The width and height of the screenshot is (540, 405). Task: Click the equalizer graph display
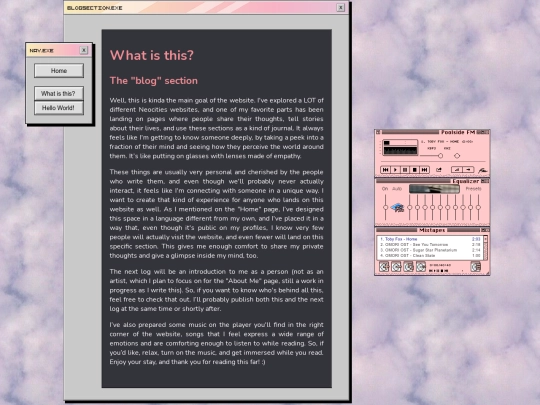tap(434, 189)
